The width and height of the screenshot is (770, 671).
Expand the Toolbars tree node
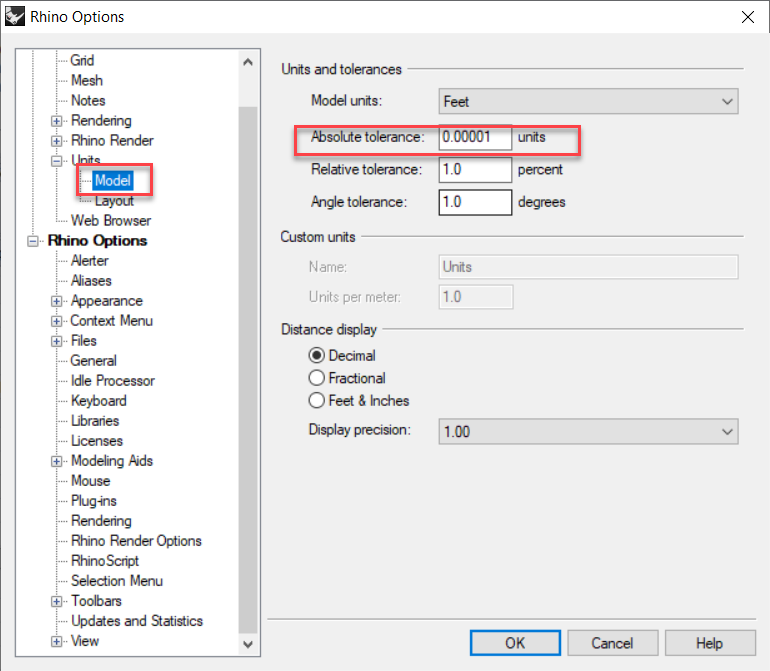57,601
